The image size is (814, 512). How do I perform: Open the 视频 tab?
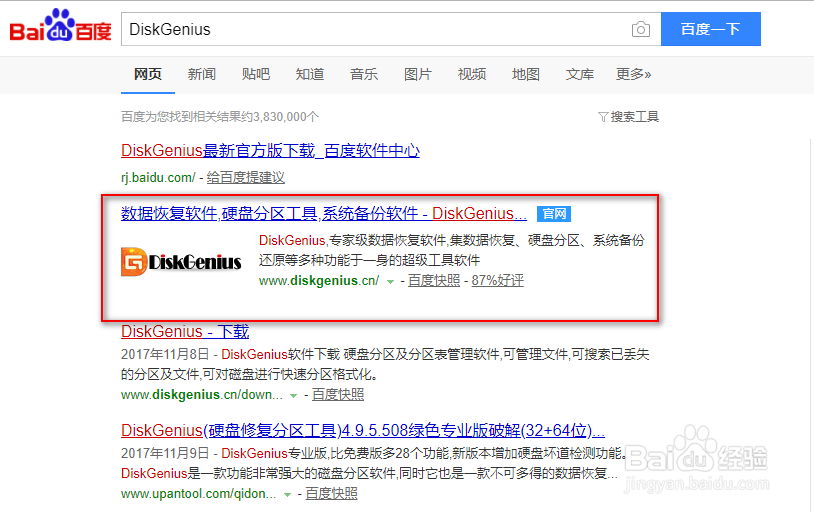pyautogui.click(x=472, y=74)
